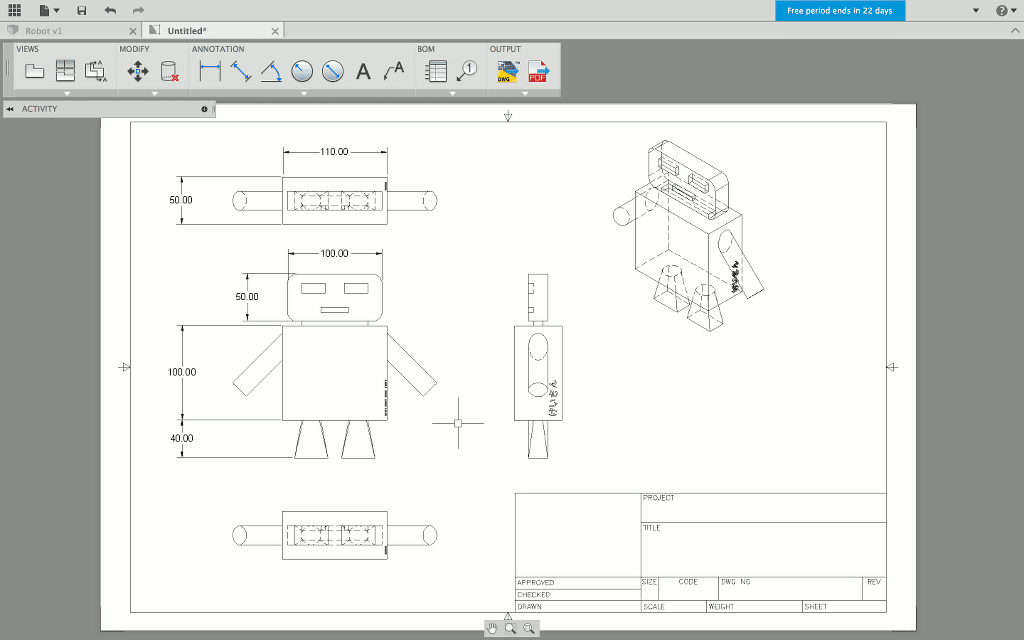
Task: Click the SHEET field in title block
Action: [844, 607]
